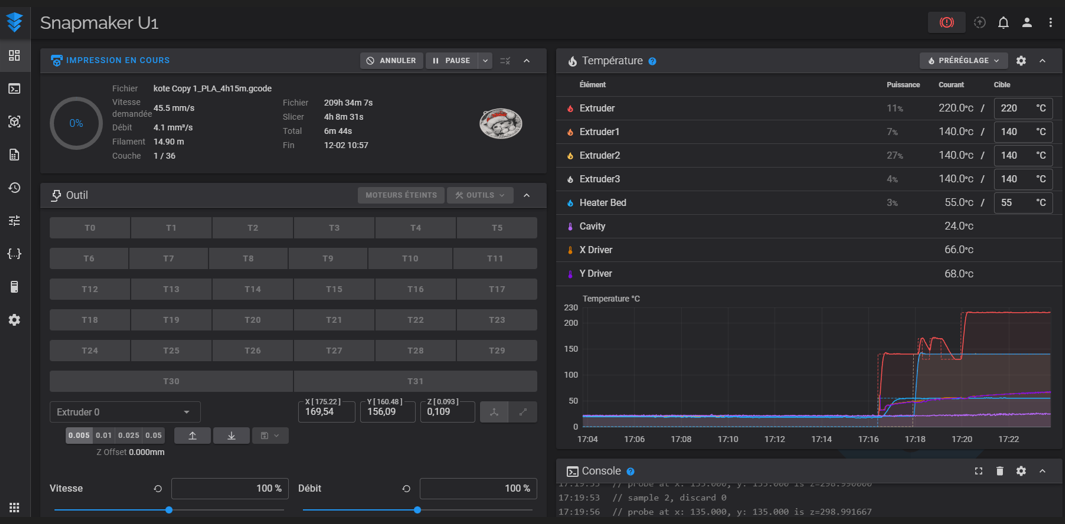The image size is (1065, 524).
Task: Switch to relative positioning mode
Action: click(523, 412)
